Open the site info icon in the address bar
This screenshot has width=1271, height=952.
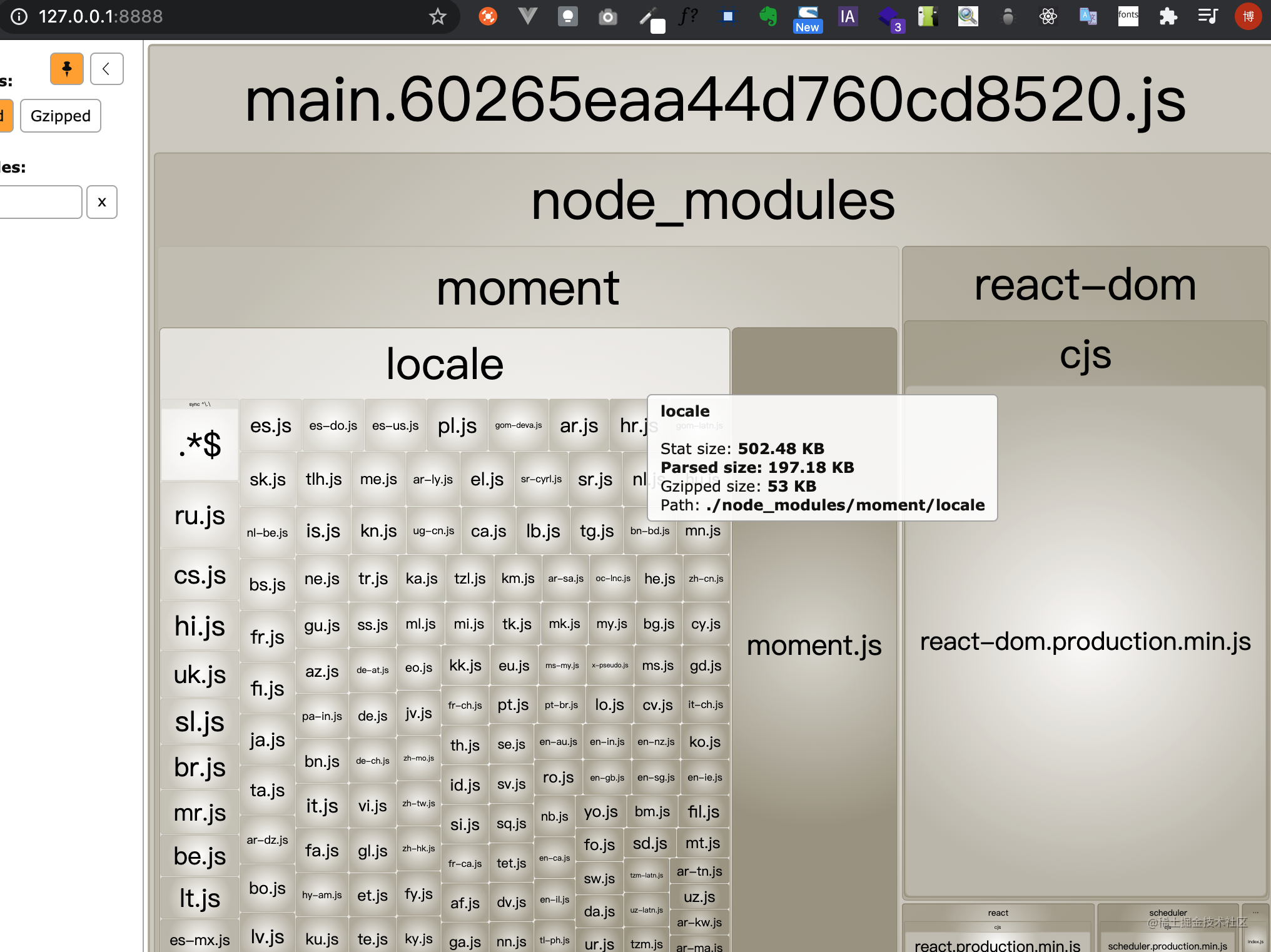pyautogui.click(x=19, y=16)
